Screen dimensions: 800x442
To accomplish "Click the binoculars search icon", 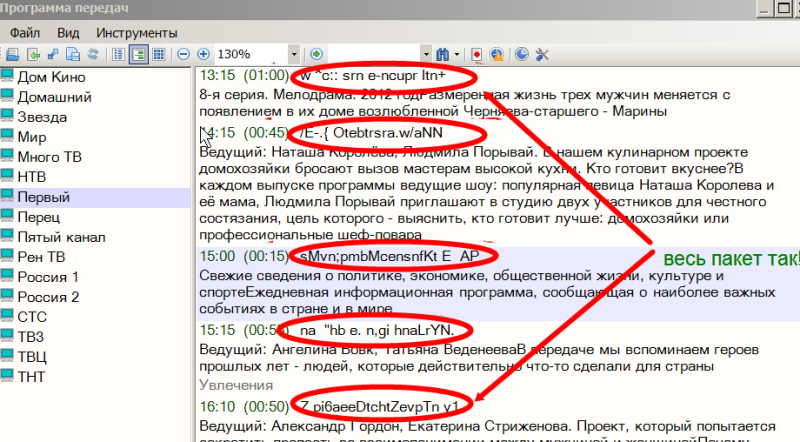I will click(441, 53).
